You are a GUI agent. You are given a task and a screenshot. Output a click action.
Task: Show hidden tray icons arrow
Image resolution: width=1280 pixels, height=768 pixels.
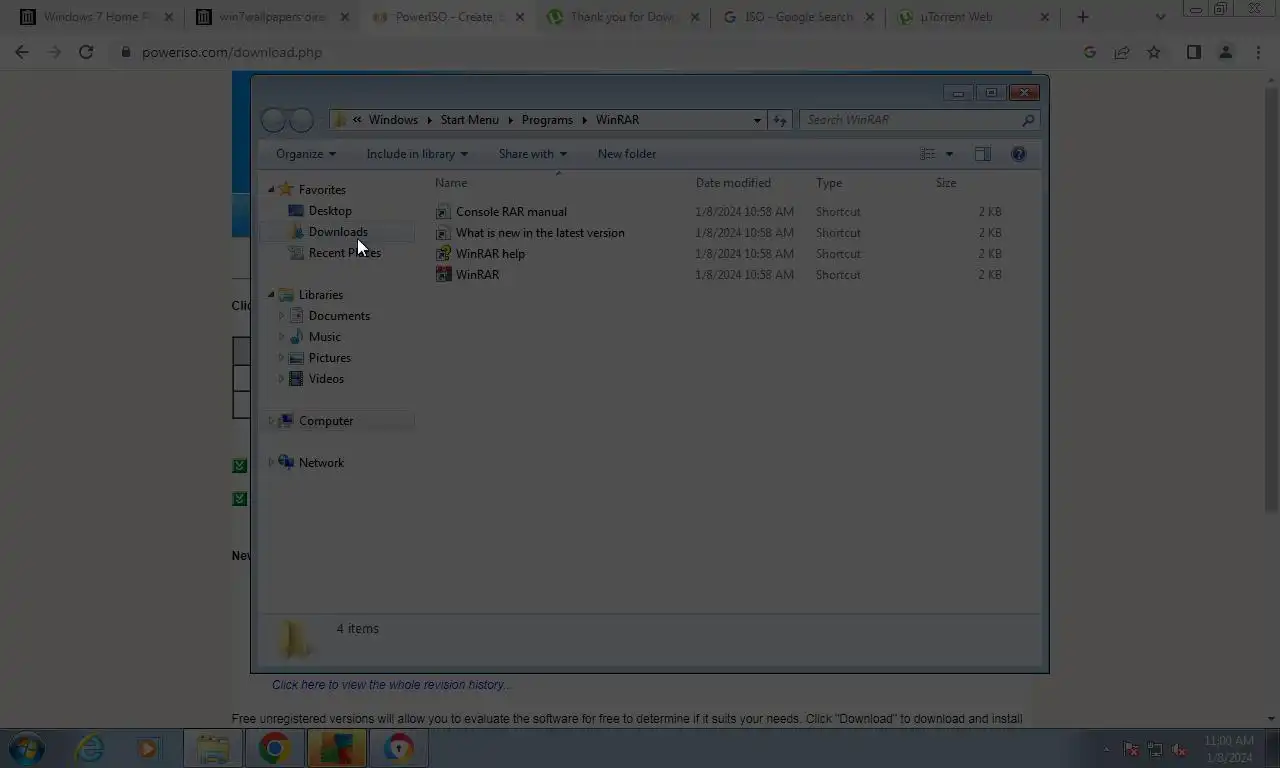[x=1106, y=749]
